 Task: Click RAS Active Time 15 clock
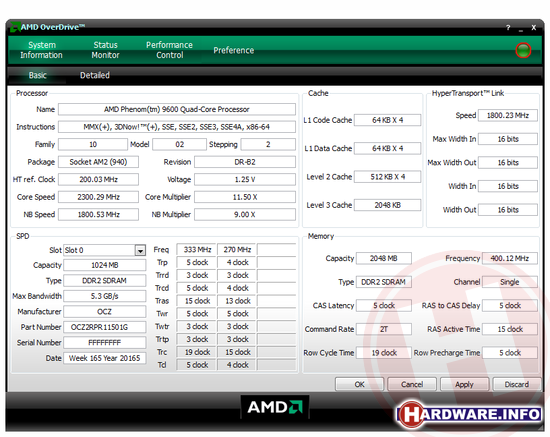pyautogui.click(x=510, y=329)
